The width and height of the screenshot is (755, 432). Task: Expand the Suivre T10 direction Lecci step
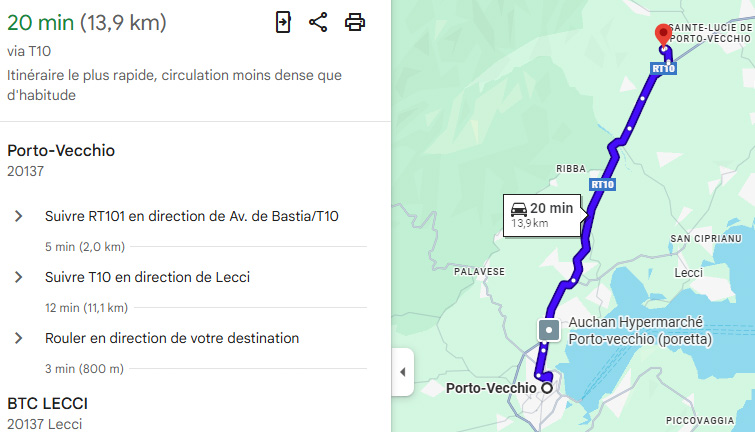point(18,277)
